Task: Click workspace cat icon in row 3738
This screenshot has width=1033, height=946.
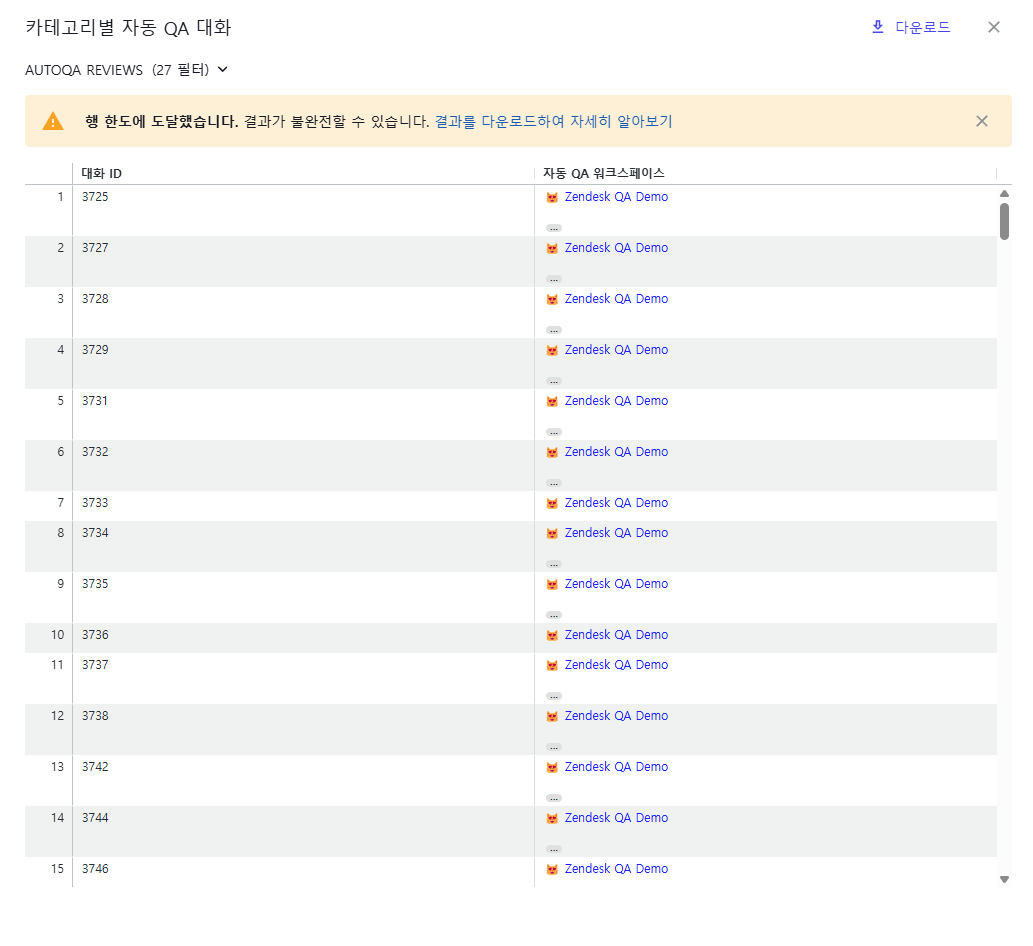Action: pos(552,717)
